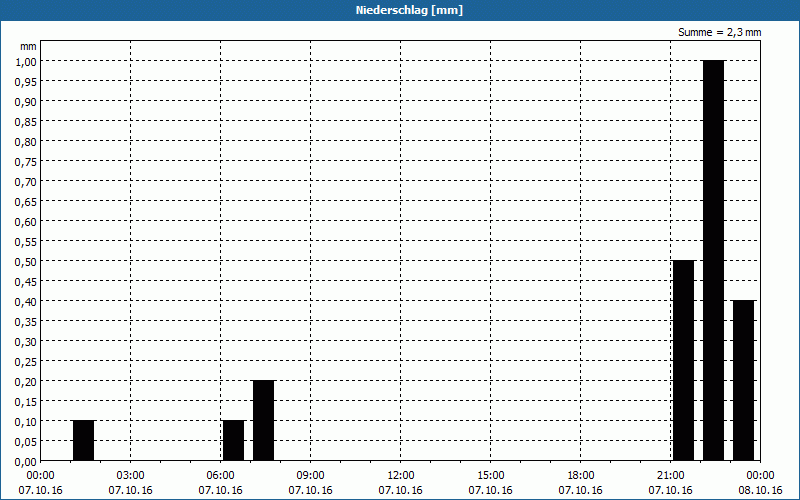Click the 0,20 y-axis label
800x500 pixels.
coord(26,382)
